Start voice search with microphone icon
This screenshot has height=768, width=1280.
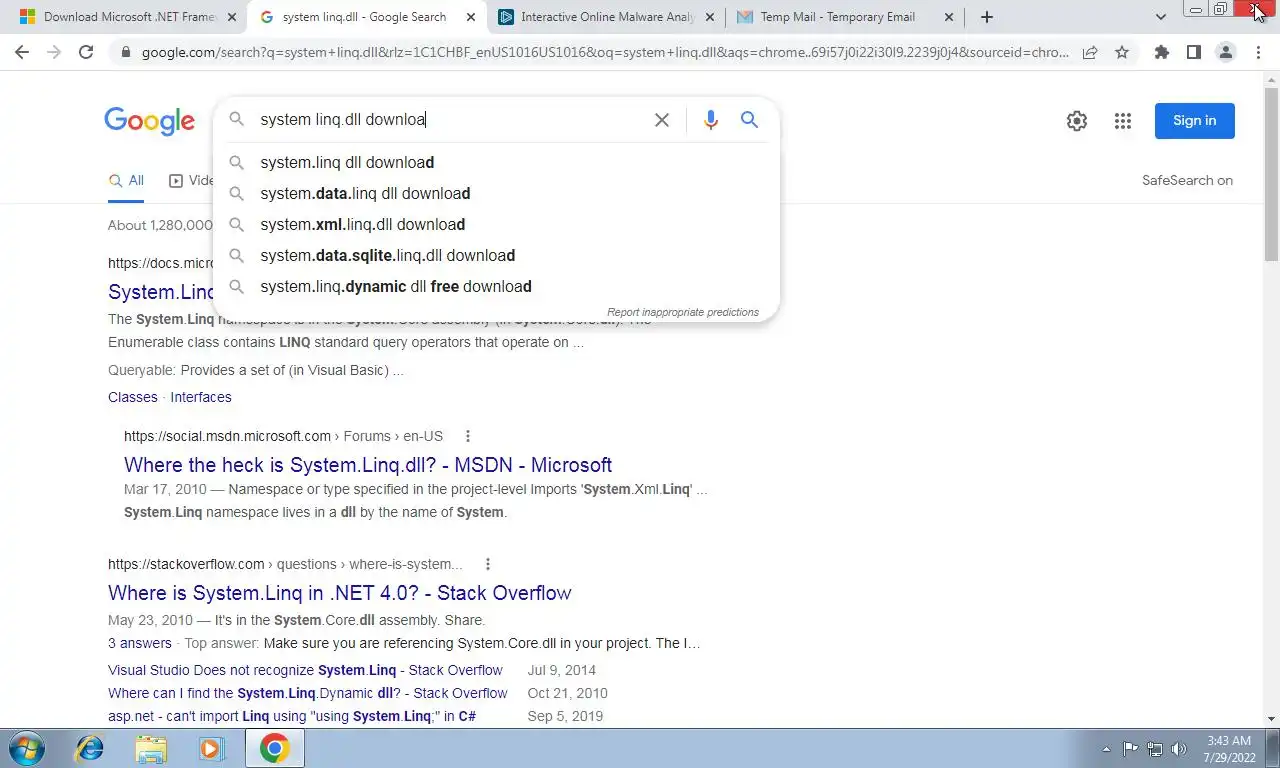click(x=711, y=120)
